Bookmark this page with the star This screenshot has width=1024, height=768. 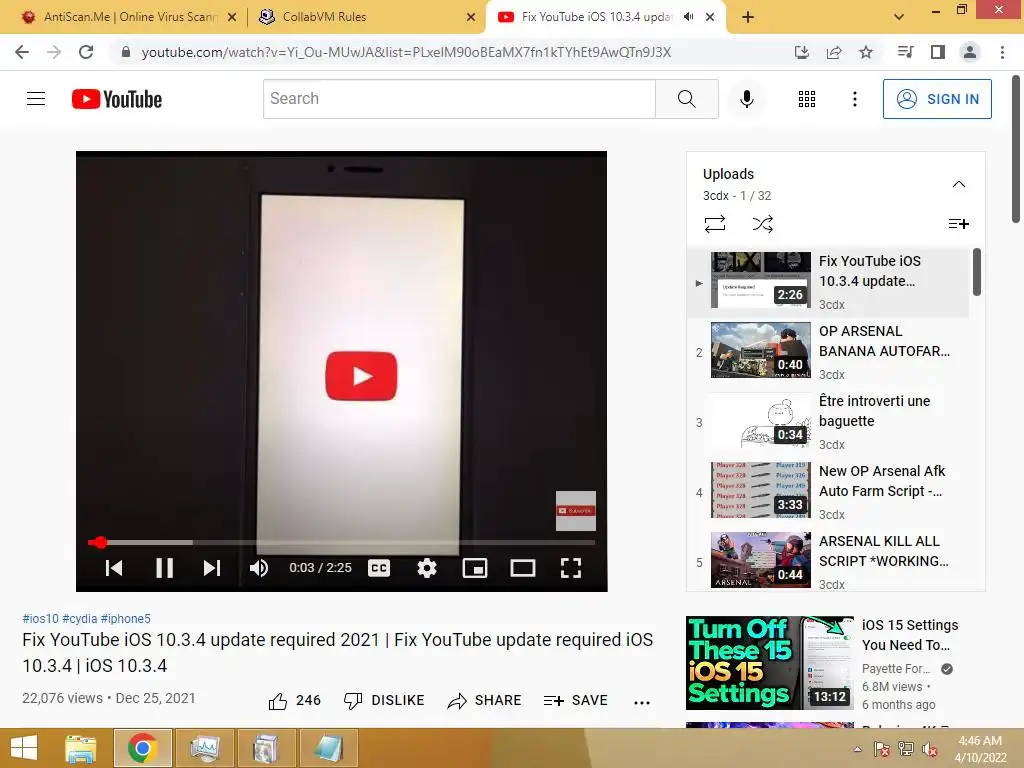tap(865, 52)
